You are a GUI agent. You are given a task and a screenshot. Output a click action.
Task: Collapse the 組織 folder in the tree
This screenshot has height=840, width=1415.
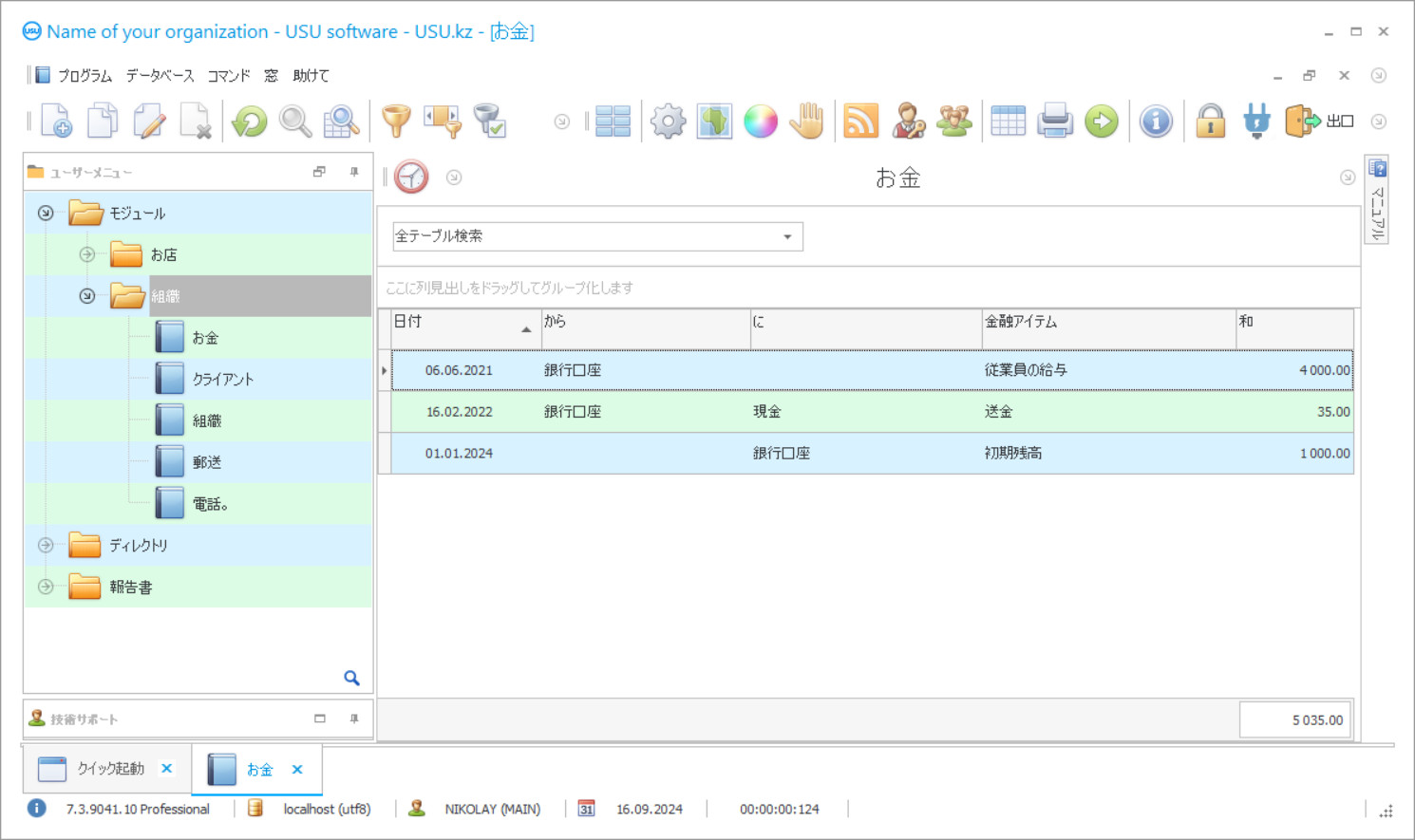pos(86,295)
